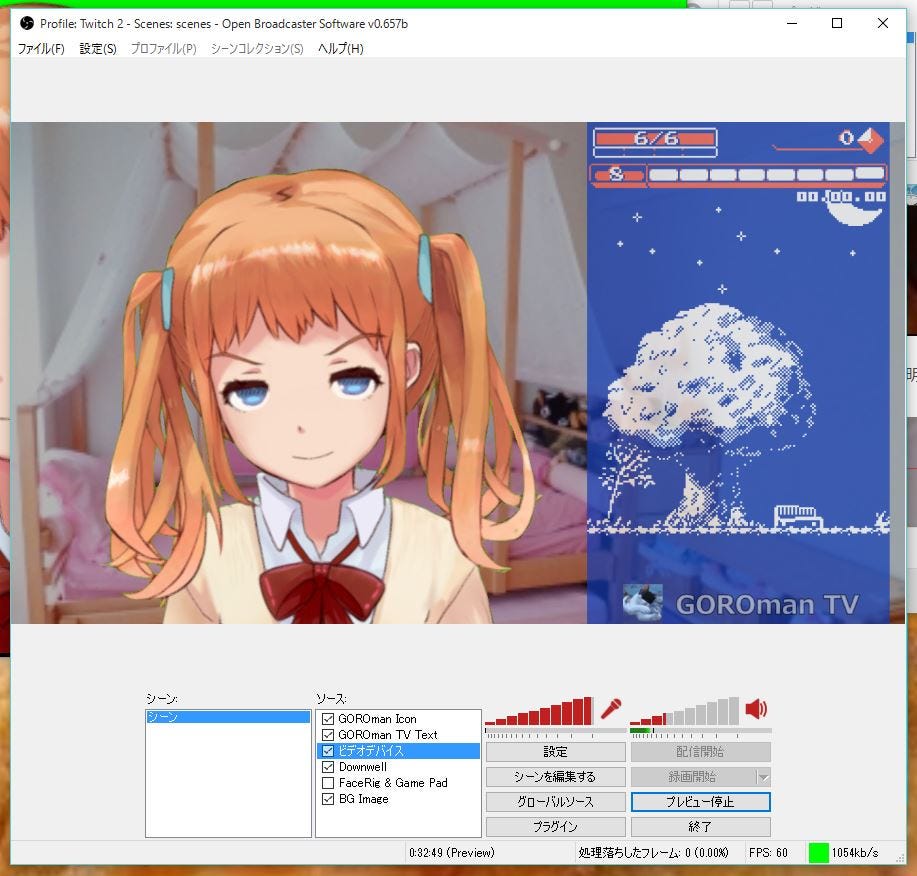Toggle the BG Image source checkbox
Image resolution: width=917 pixels, height=876 pixels.
[328, 799]
